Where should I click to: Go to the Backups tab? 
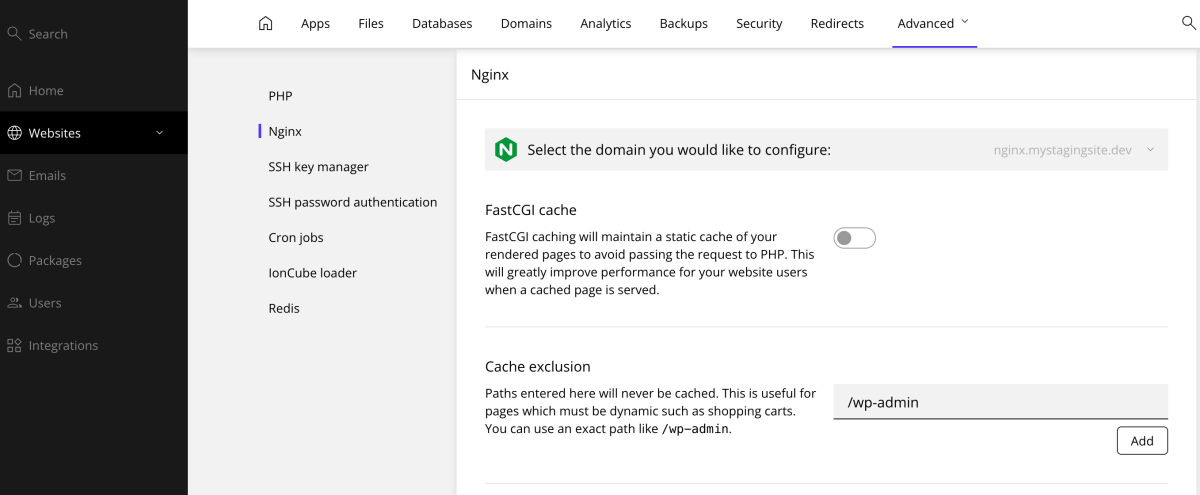[x=683, y=24]
